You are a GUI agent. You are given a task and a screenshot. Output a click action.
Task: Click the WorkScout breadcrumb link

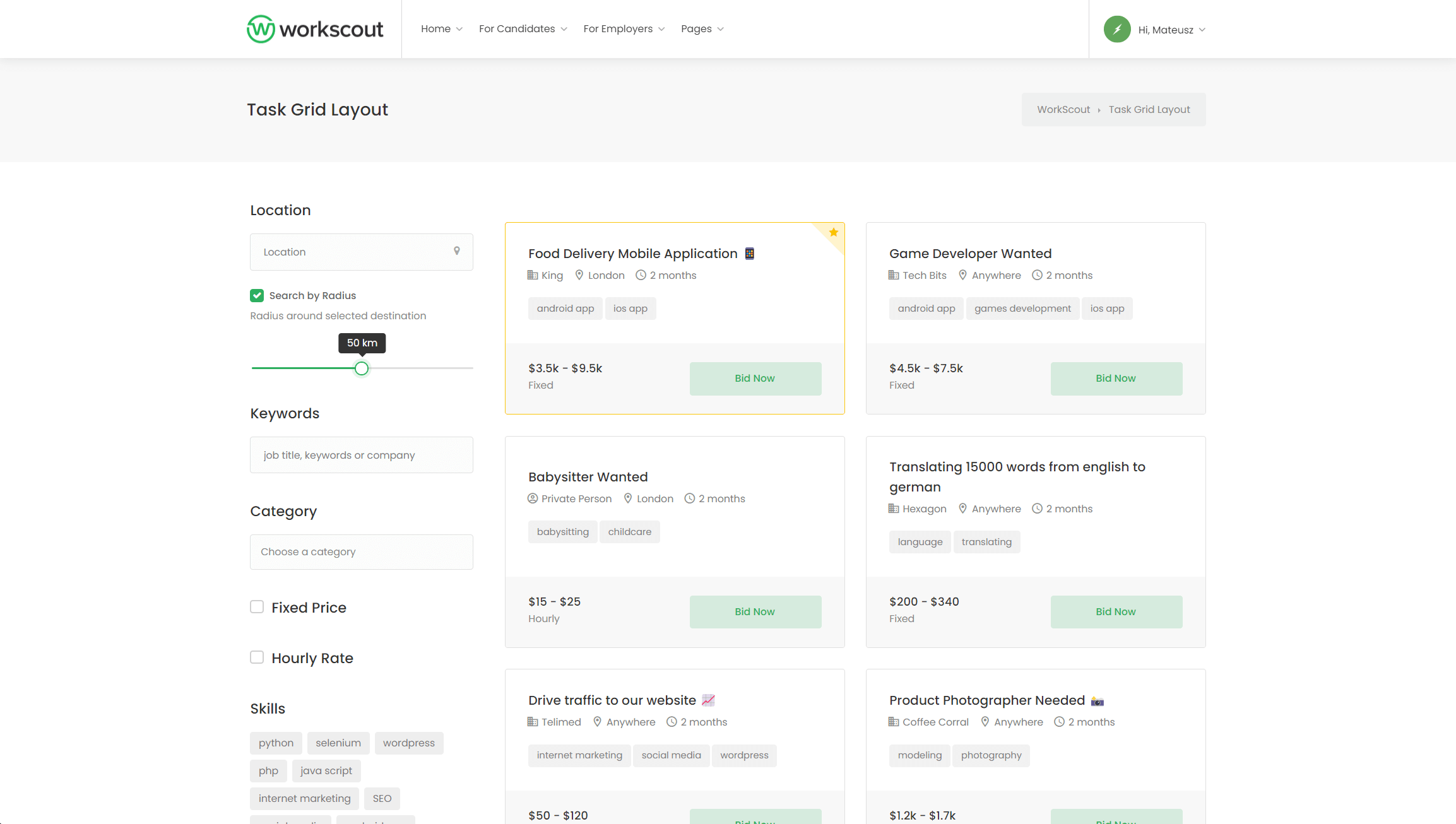point(1063,110)
